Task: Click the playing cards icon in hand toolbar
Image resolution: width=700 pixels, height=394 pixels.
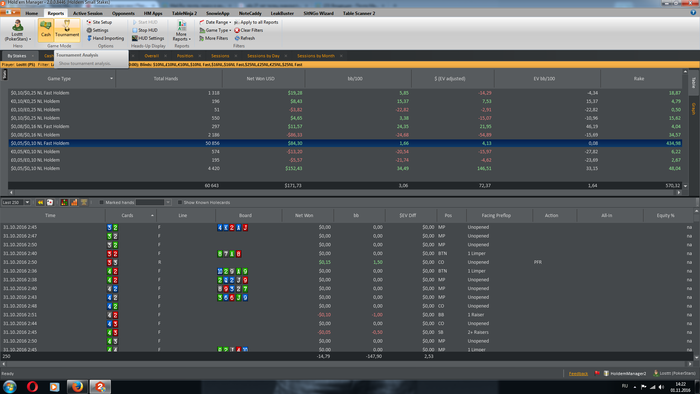Action: coord(50,202)
